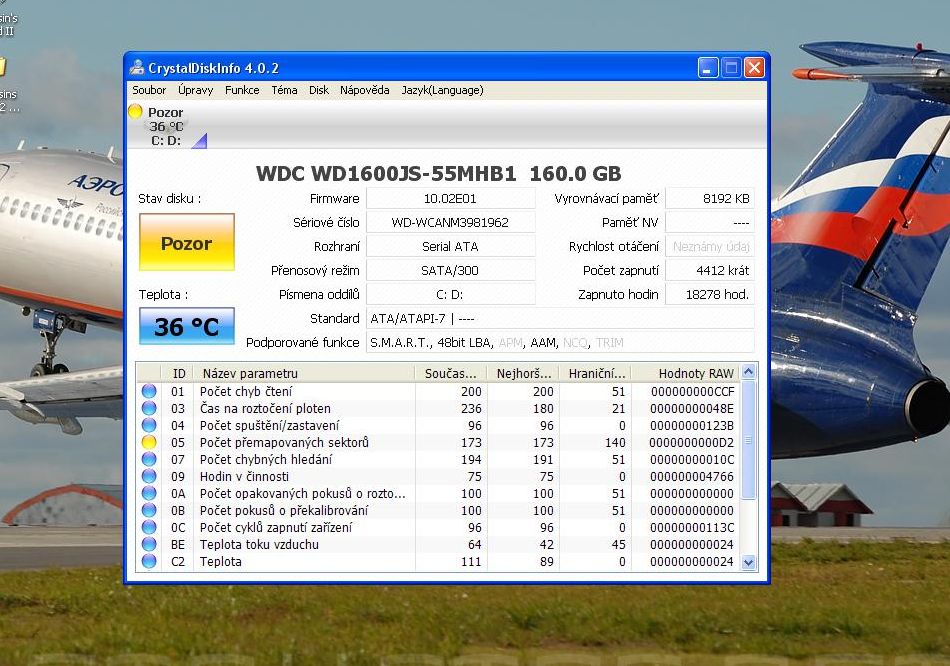This screenshot has height=666, width=950.
Task: Click the Nejhorš... column header
Action: click(523, 373)
